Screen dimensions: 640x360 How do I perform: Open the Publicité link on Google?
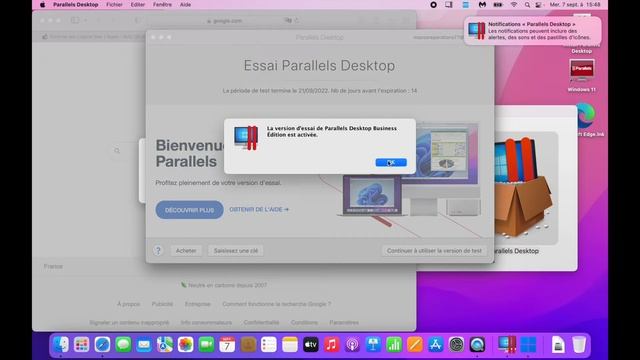point(162,304)
